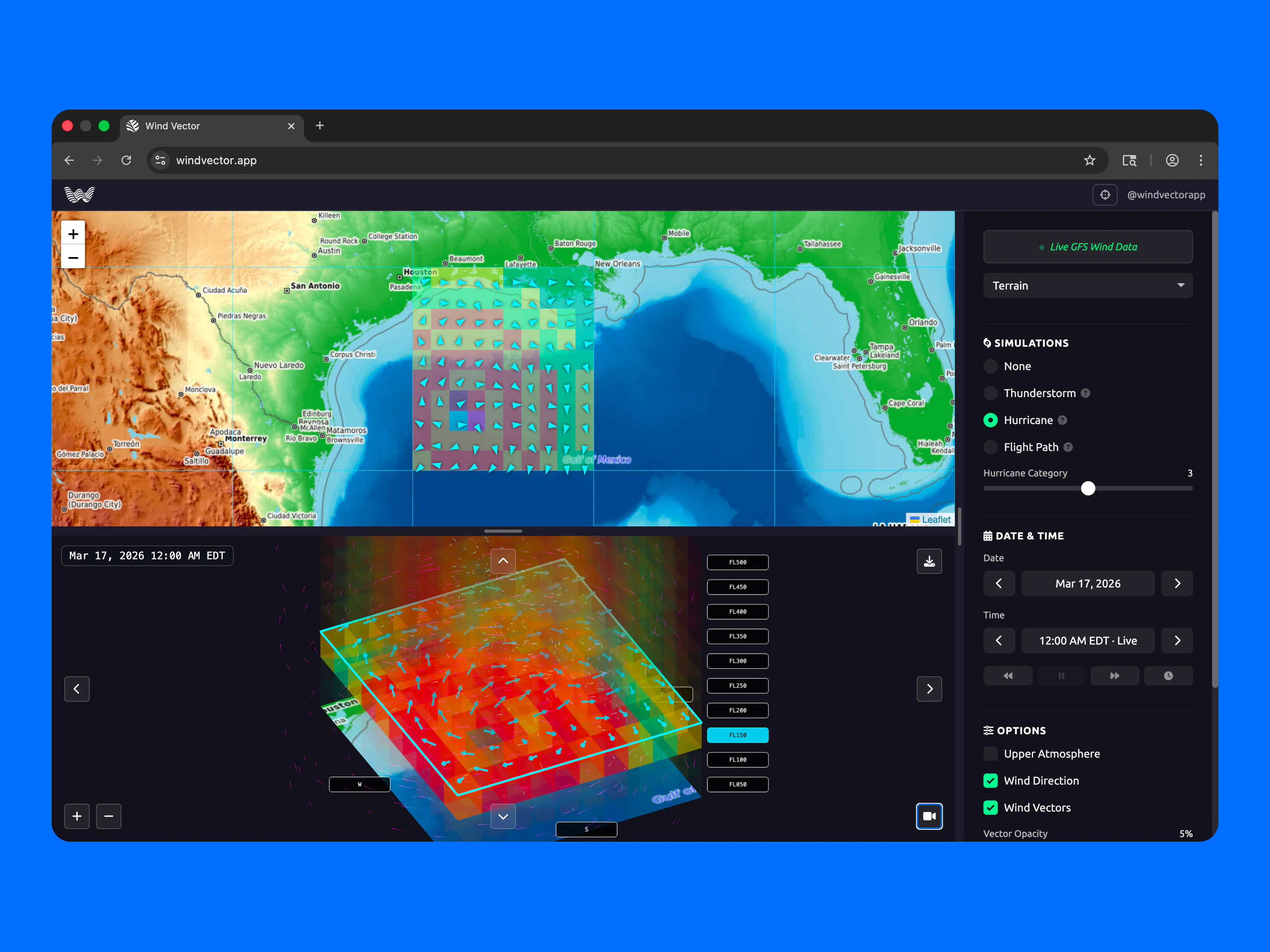Toggle the video camera record button

point(929,816)
